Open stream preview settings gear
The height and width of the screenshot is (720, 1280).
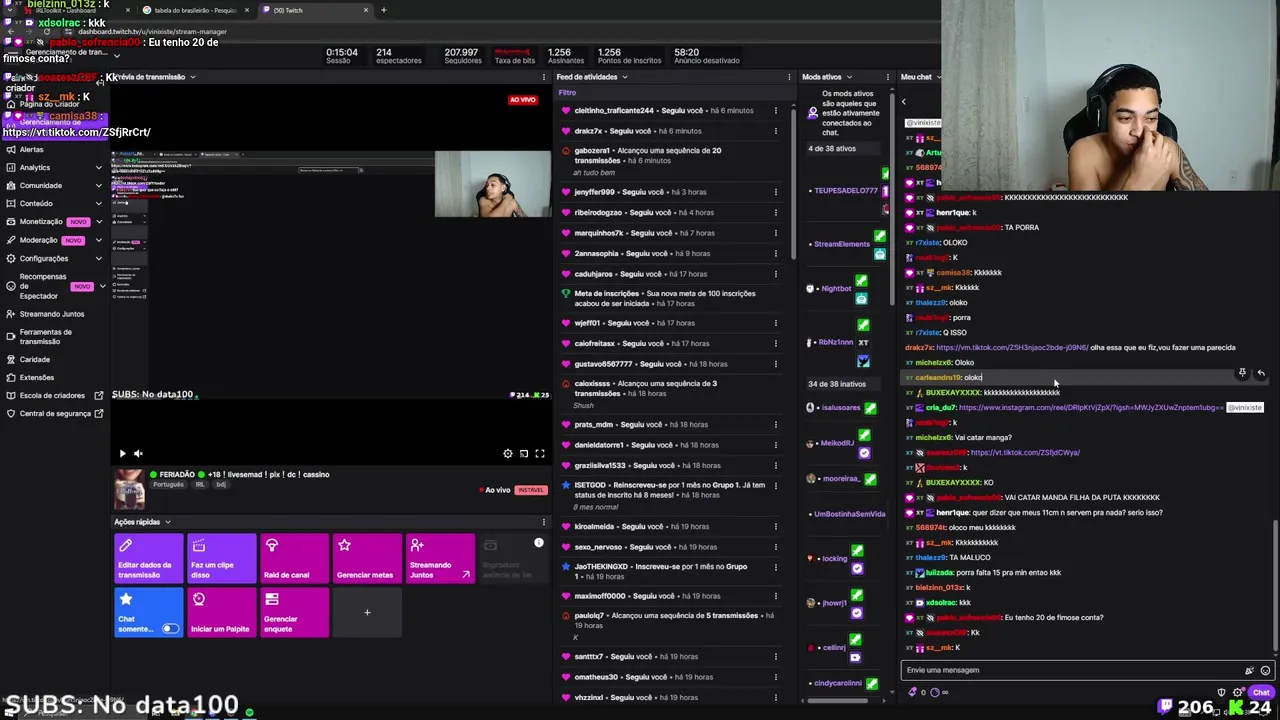pyautogui.click(x=508, y=453)
